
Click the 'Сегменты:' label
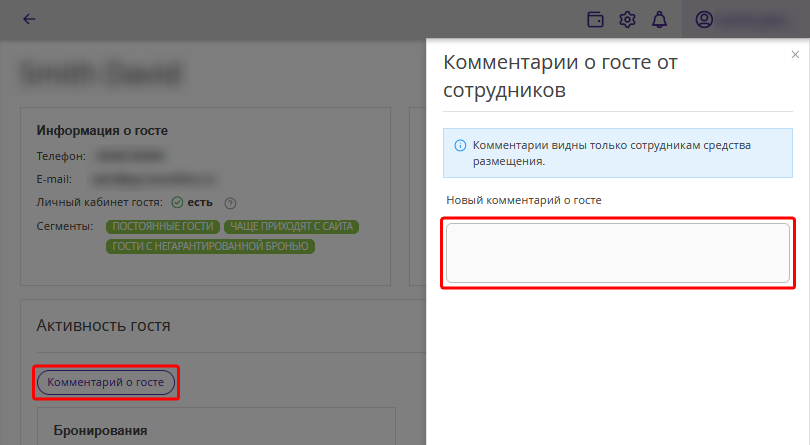(65, 226)
